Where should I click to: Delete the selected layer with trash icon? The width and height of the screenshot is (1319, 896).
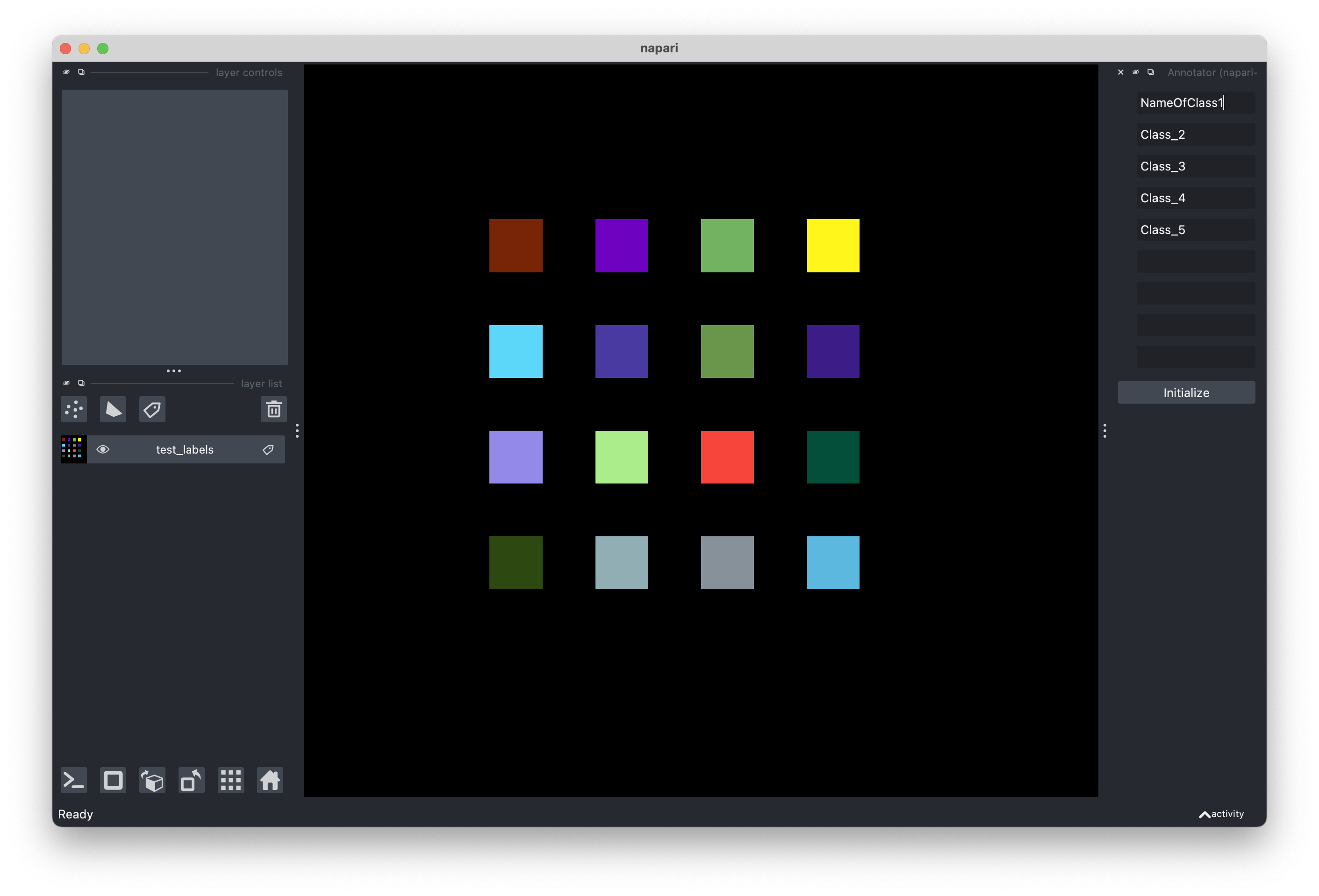pos(273,409)
